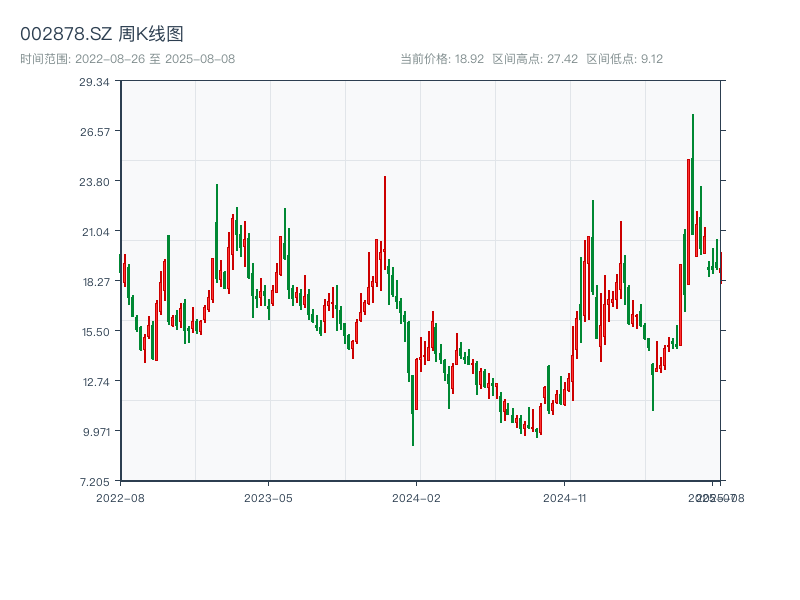Click the 7.205 y-axis label

[95, 482]
